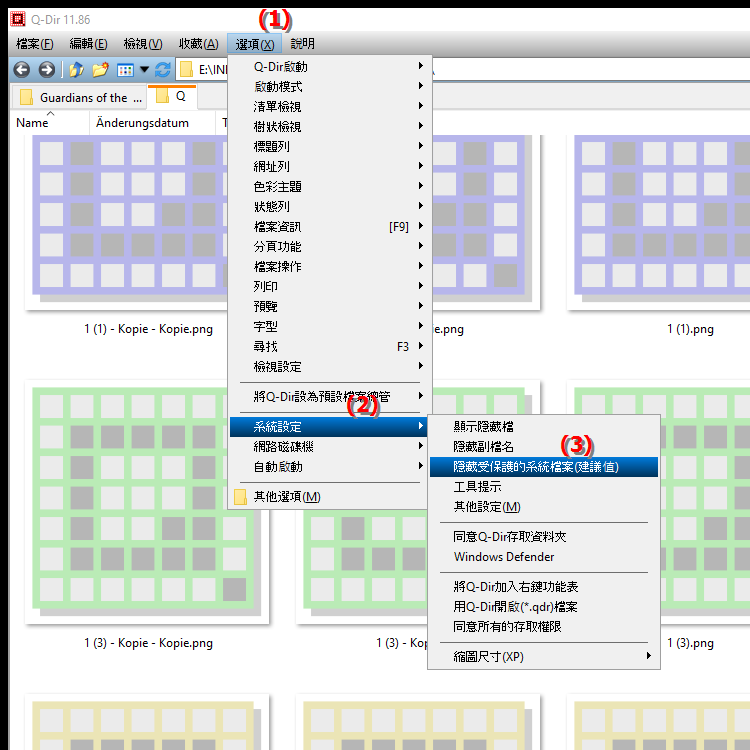Image resolution: width=750 pixels, height=750 pixels.
Task: Click 其他選項(M) menu entry
Action: (330, 497)
